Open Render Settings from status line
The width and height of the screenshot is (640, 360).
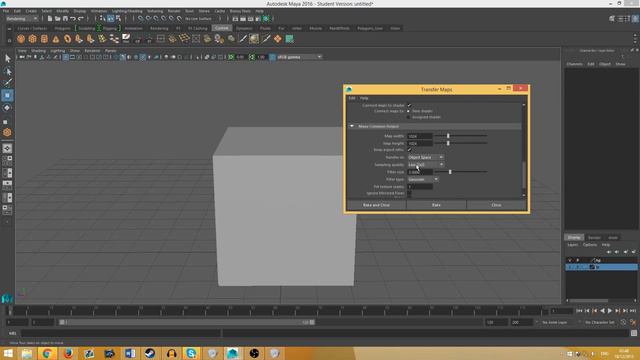pos(258,18)
